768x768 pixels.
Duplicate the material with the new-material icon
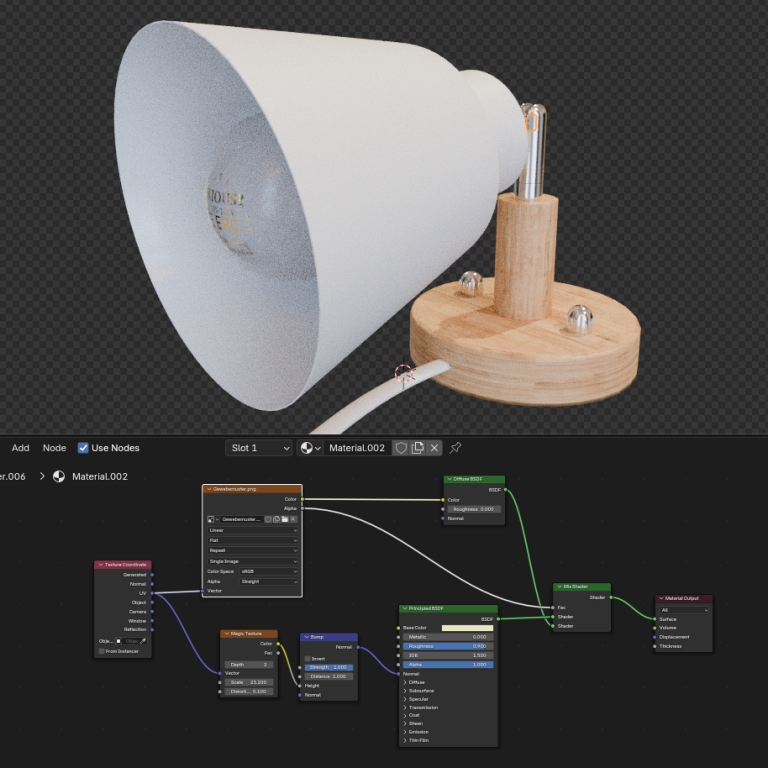(418, 448)
